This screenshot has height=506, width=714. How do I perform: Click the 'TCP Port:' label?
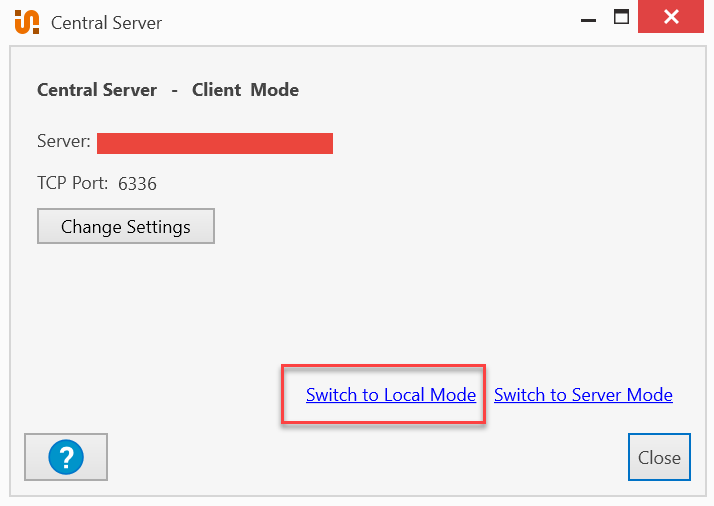click(x=73, y=184)
